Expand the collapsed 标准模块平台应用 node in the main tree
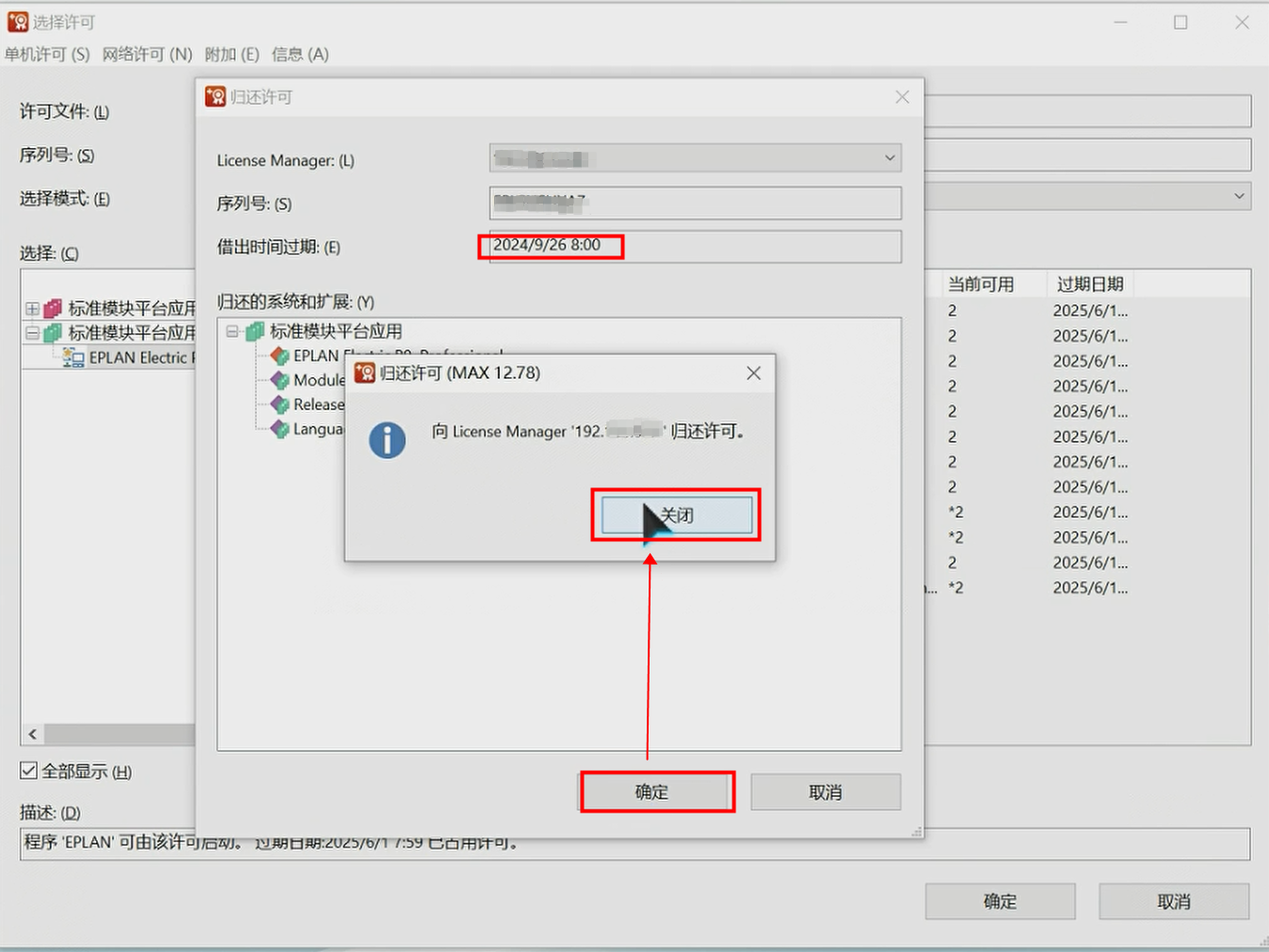 point(32,308)
